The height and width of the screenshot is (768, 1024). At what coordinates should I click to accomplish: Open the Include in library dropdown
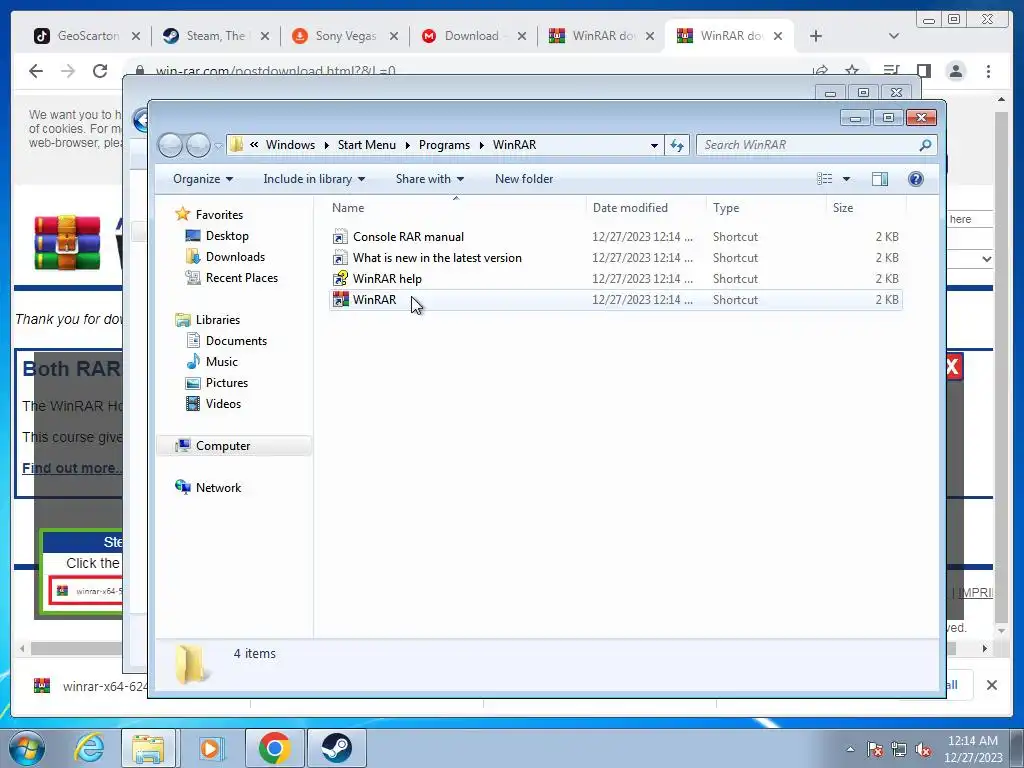(314, 179)
